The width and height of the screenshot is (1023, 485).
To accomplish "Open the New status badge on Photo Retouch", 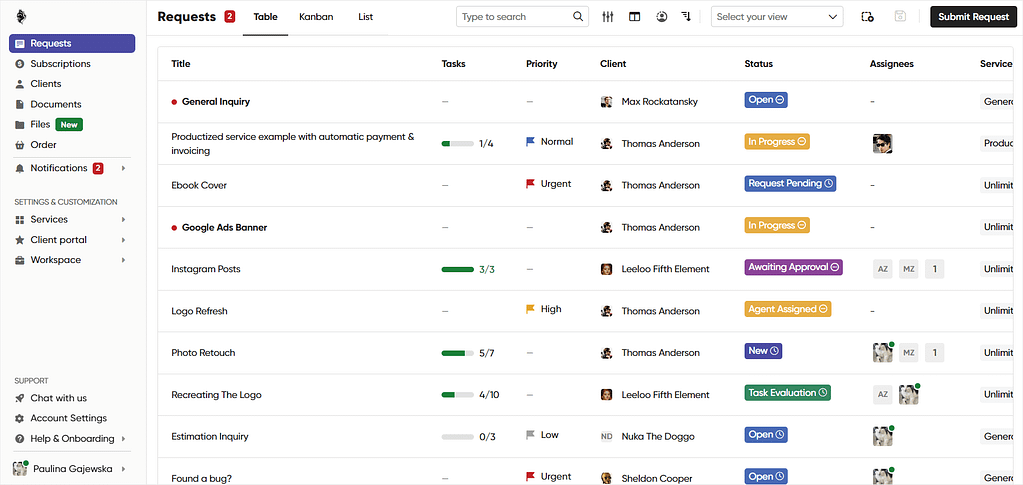I will pyautogui.click(x=763, y=351).
